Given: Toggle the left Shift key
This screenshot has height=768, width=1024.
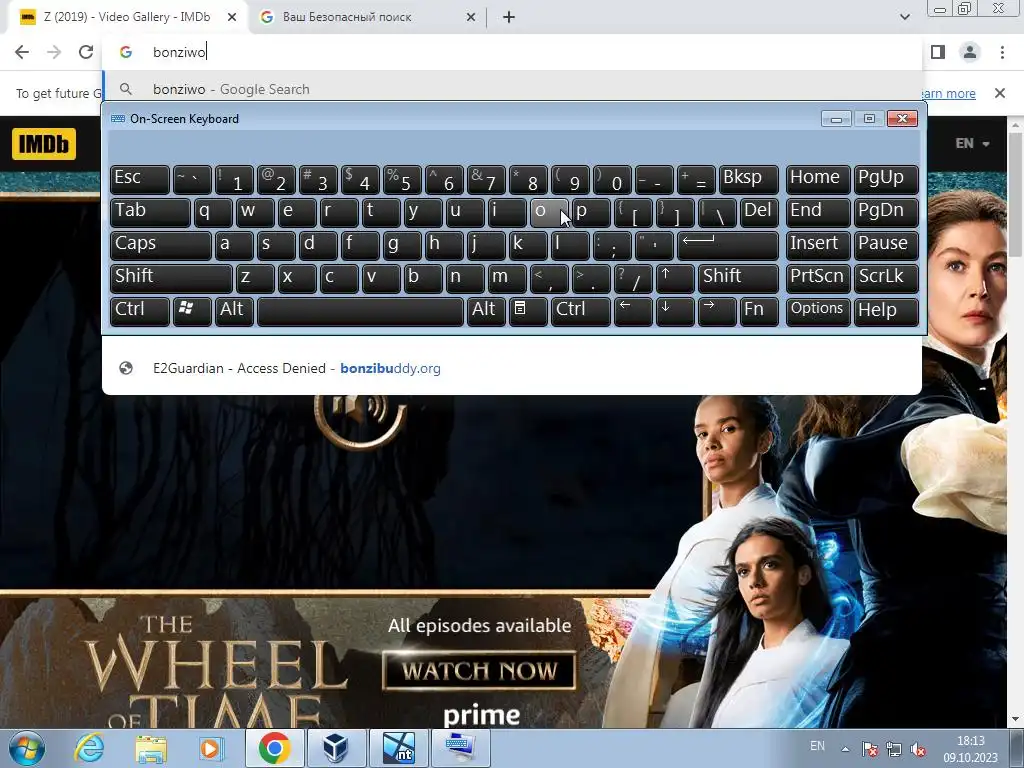Looking at the screenshot, I should (171, 278).
